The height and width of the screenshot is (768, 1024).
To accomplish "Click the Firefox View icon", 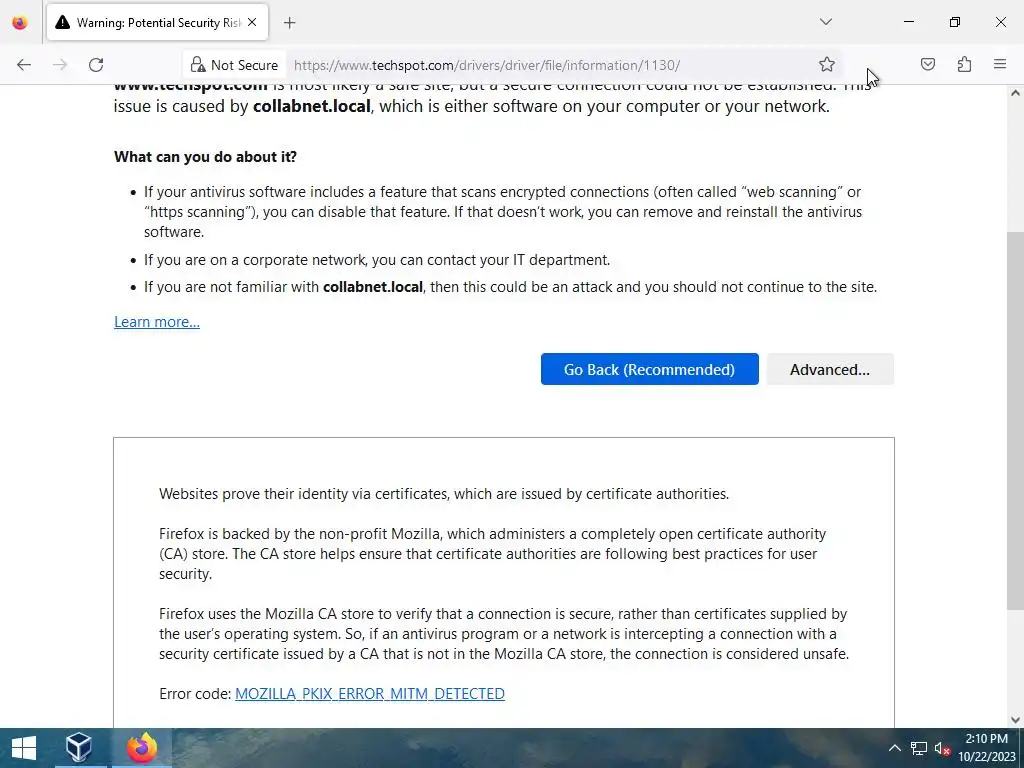I will pos(20,22).
